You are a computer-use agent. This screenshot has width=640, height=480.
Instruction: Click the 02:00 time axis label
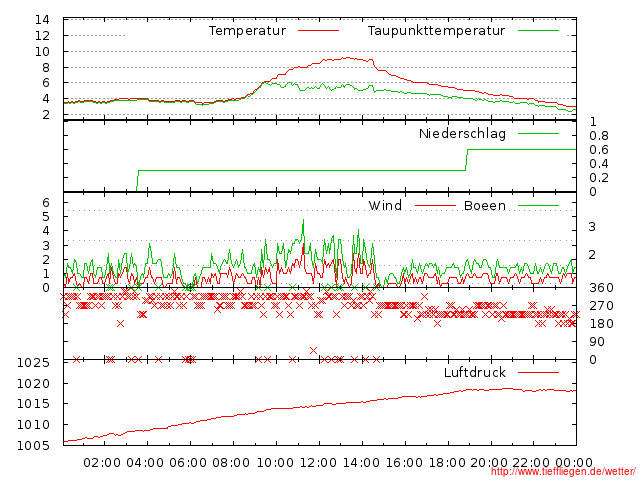(x=102, y=462)
